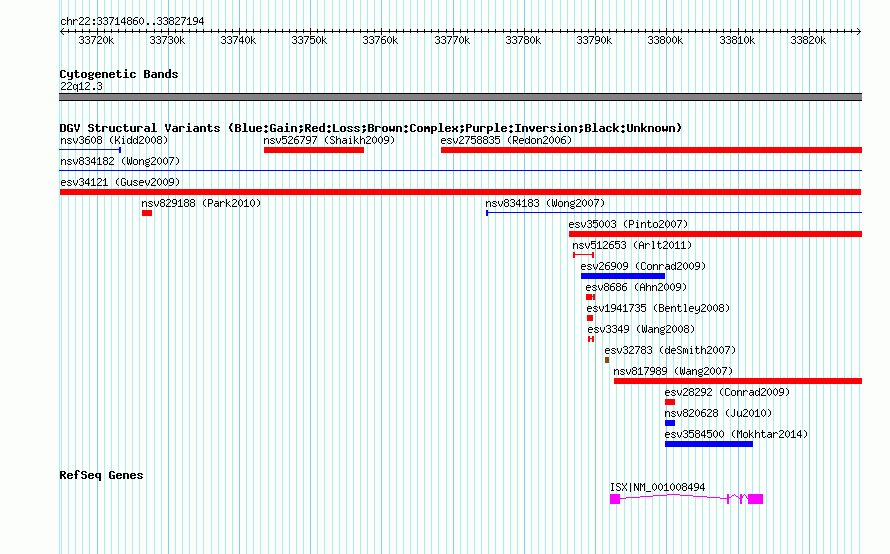
Task: Select the nsv817989 (Wang2007) red loss bar
Action: [x=738, y=381]
